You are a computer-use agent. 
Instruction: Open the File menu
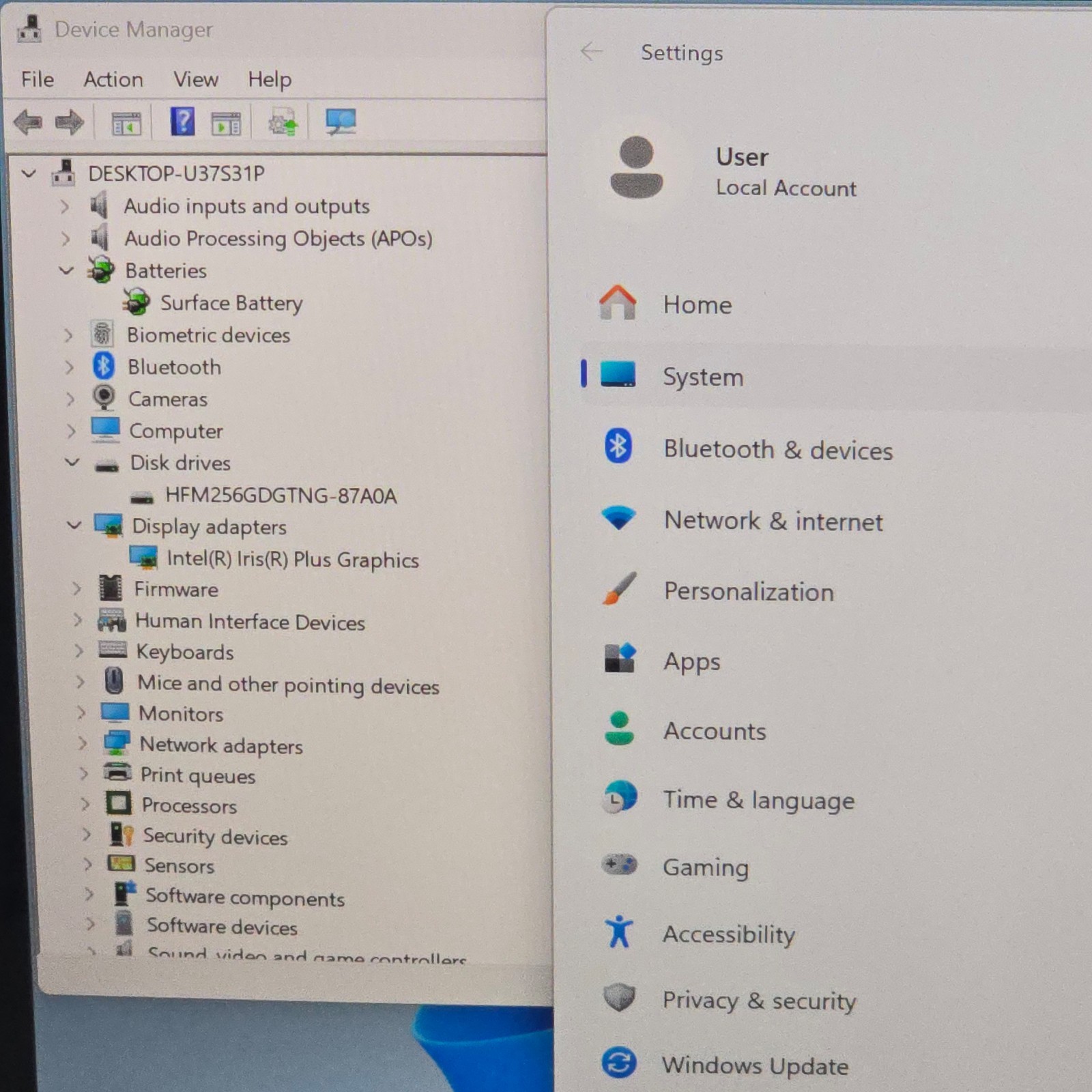(x=38, y=79)
